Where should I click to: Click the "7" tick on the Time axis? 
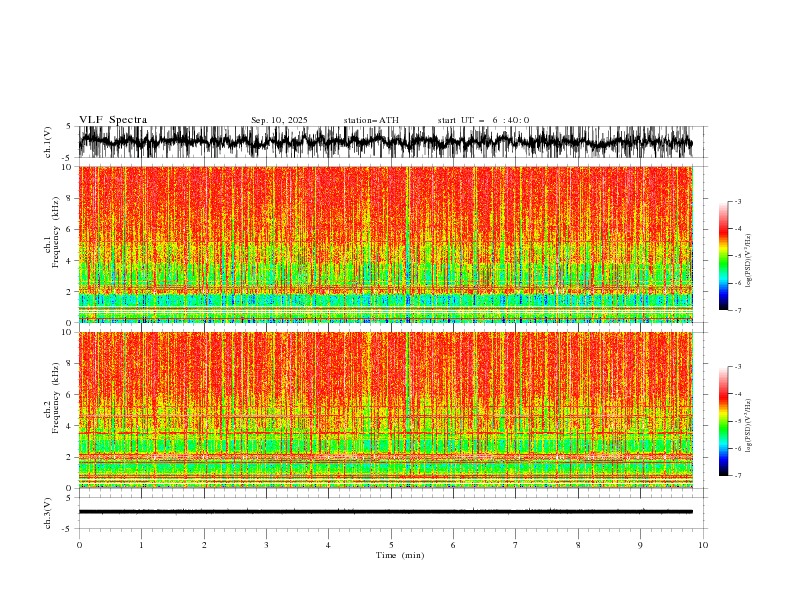coord(516,545)
